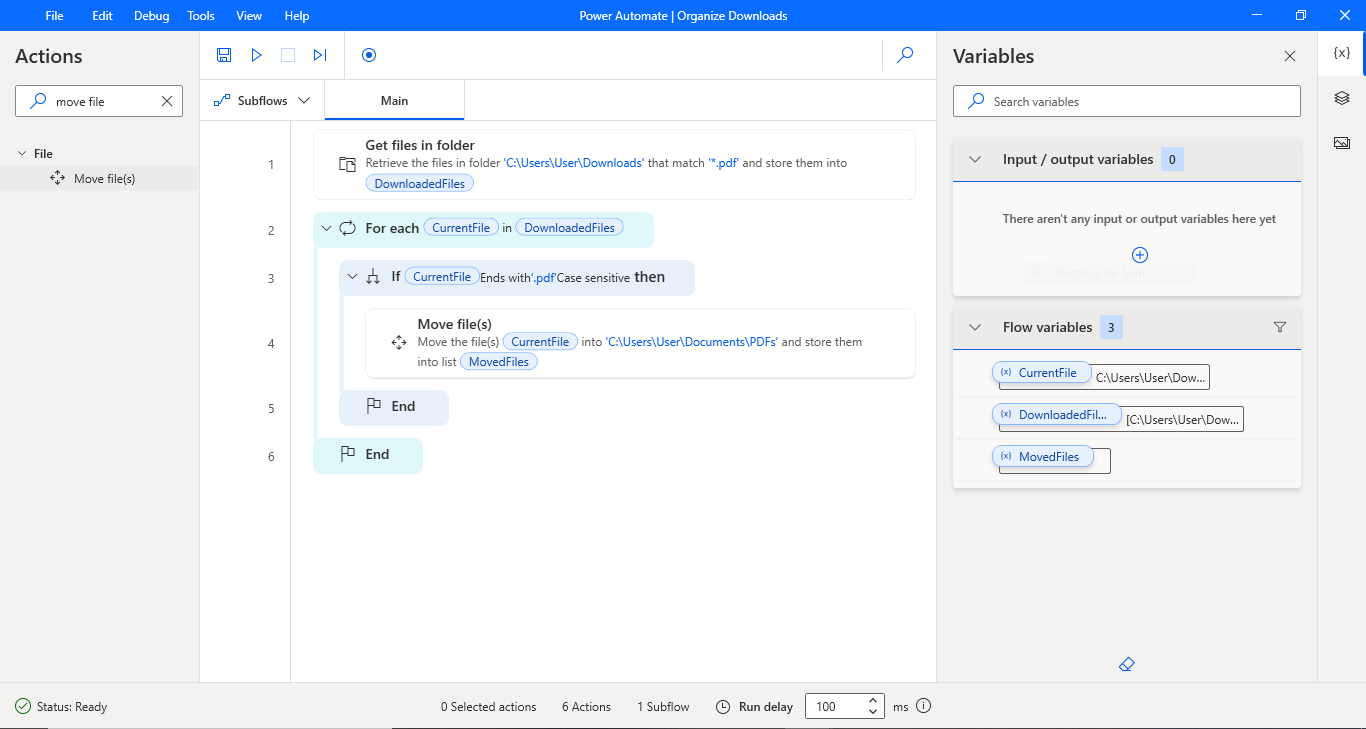Clear the actions search with X
Viewport: 1366px width, 729px height.
[167, 101]
